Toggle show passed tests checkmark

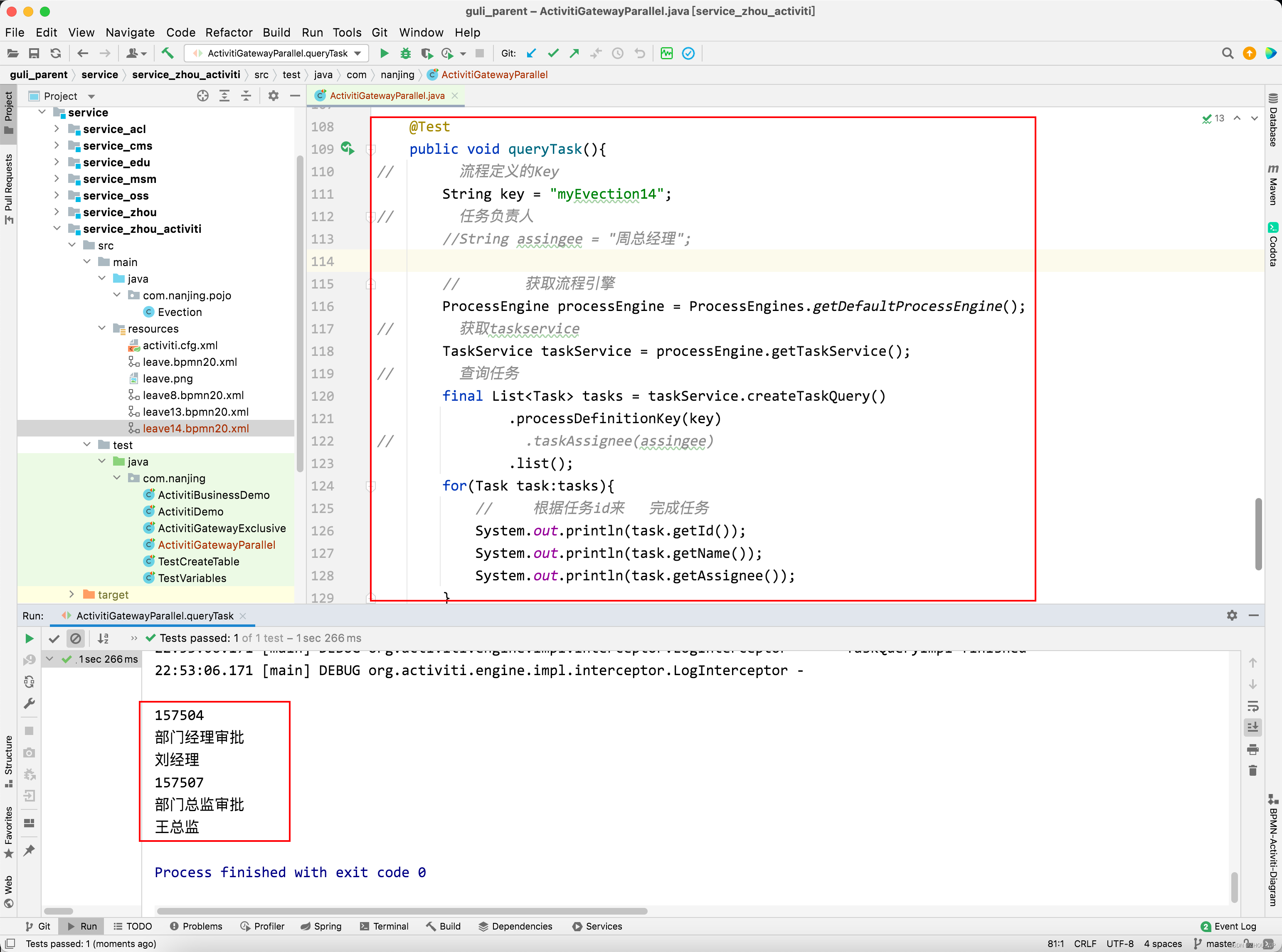pos(54,638)
